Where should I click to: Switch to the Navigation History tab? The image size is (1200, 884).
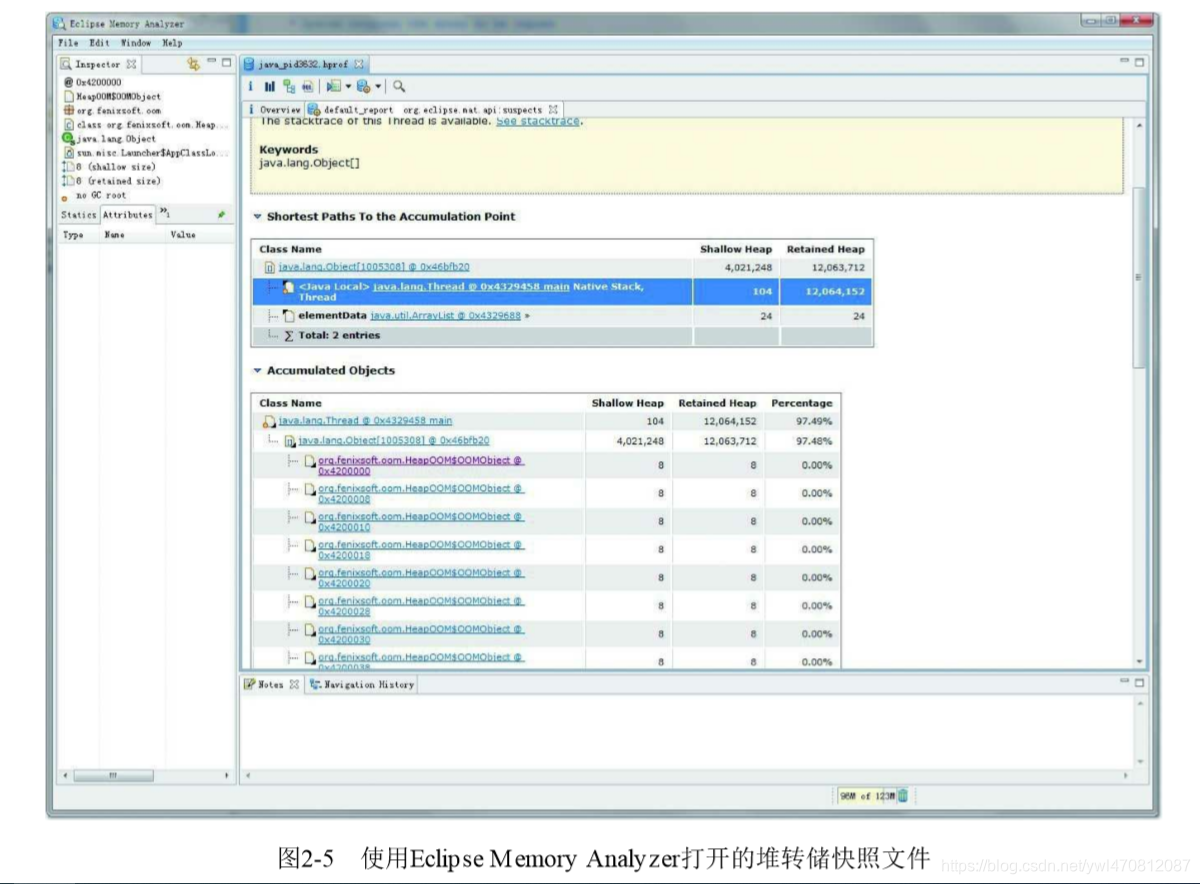pos(361,685)
